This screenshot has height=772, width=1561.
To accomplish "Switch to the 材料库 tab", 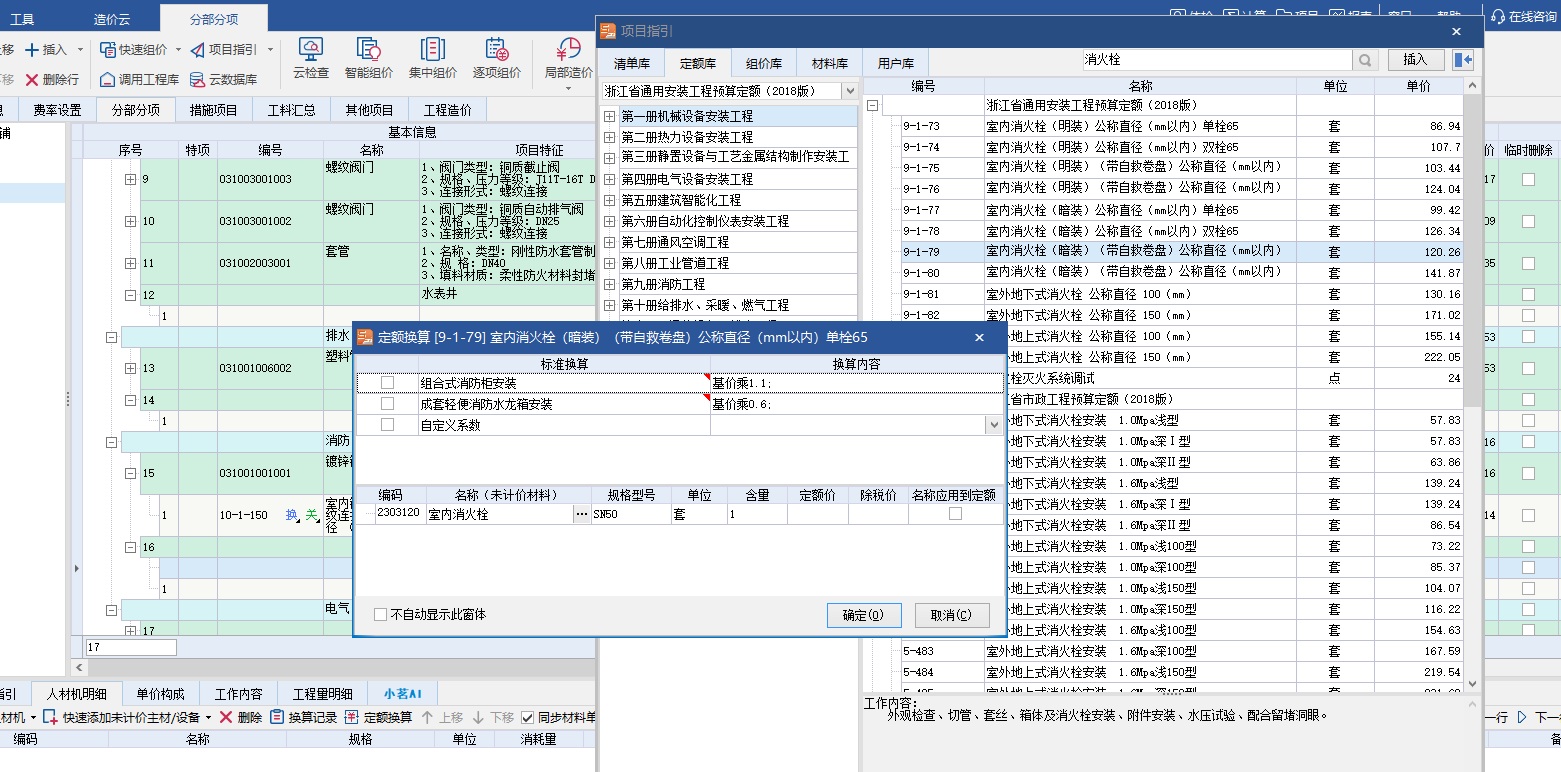I will pyautogui.click(x=830, y=63).
